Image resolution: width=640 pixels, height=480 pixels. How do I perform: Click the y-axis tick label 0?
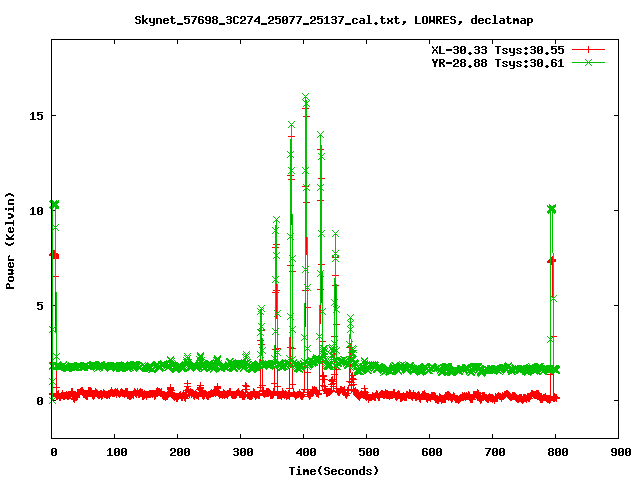click(40, 401)
